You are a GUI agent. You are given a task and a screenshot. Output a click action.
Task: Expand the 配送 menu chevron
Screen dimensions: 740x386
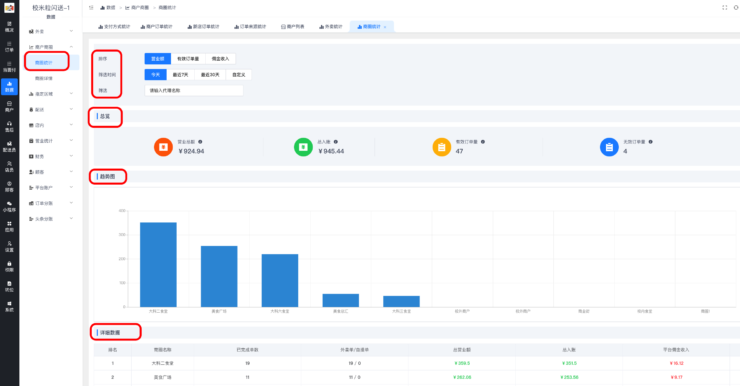click(71, 109)
